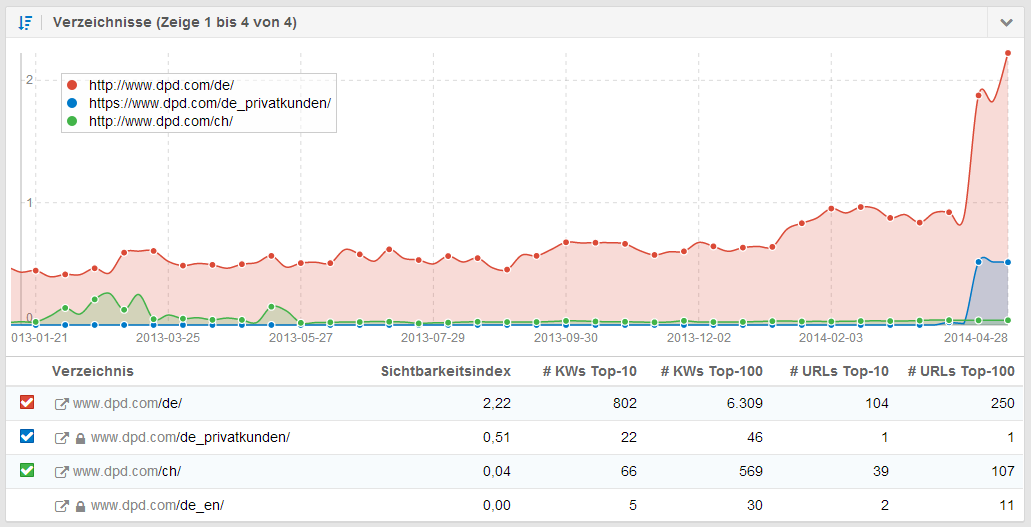Sort by the Verzeichnis column header
1031x527 pixels.
pos(93,371)
